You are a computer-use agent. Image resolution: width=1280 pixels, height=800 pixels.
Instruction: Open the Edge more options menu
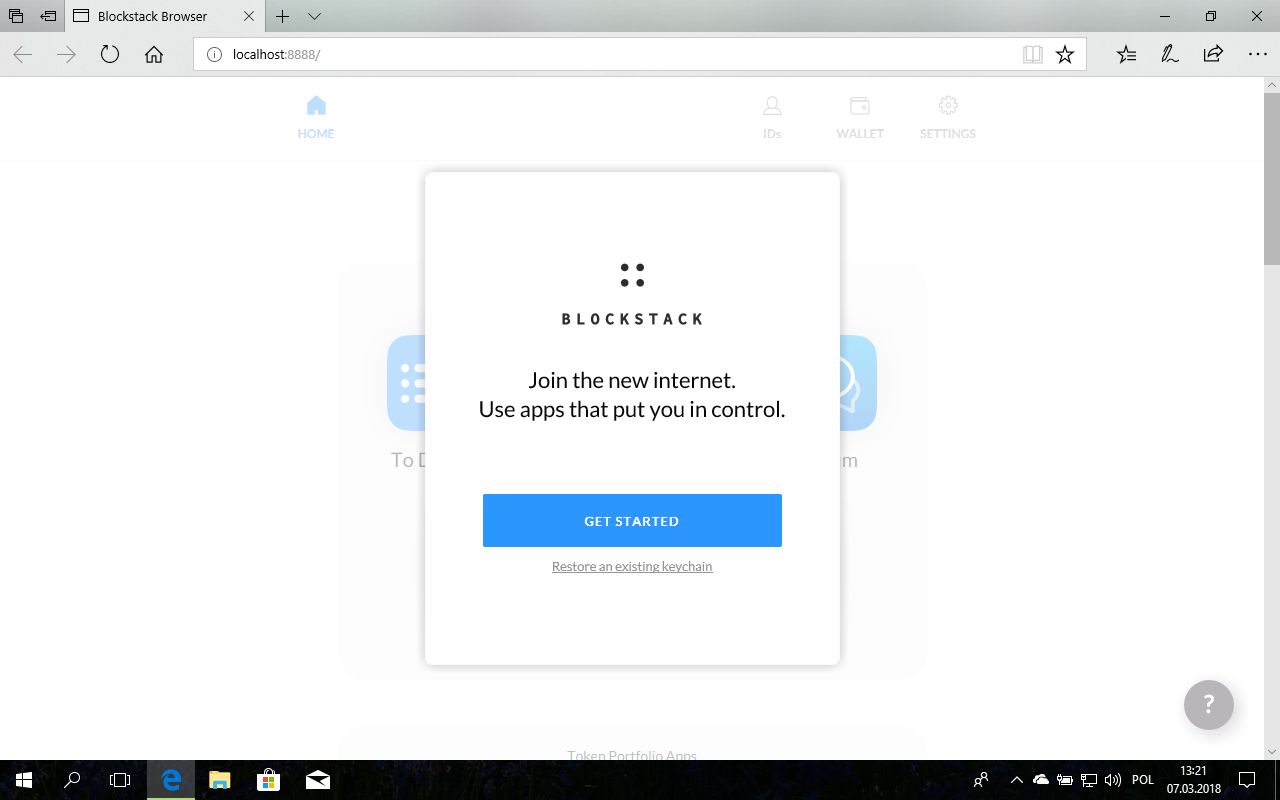pos(1257,55)
